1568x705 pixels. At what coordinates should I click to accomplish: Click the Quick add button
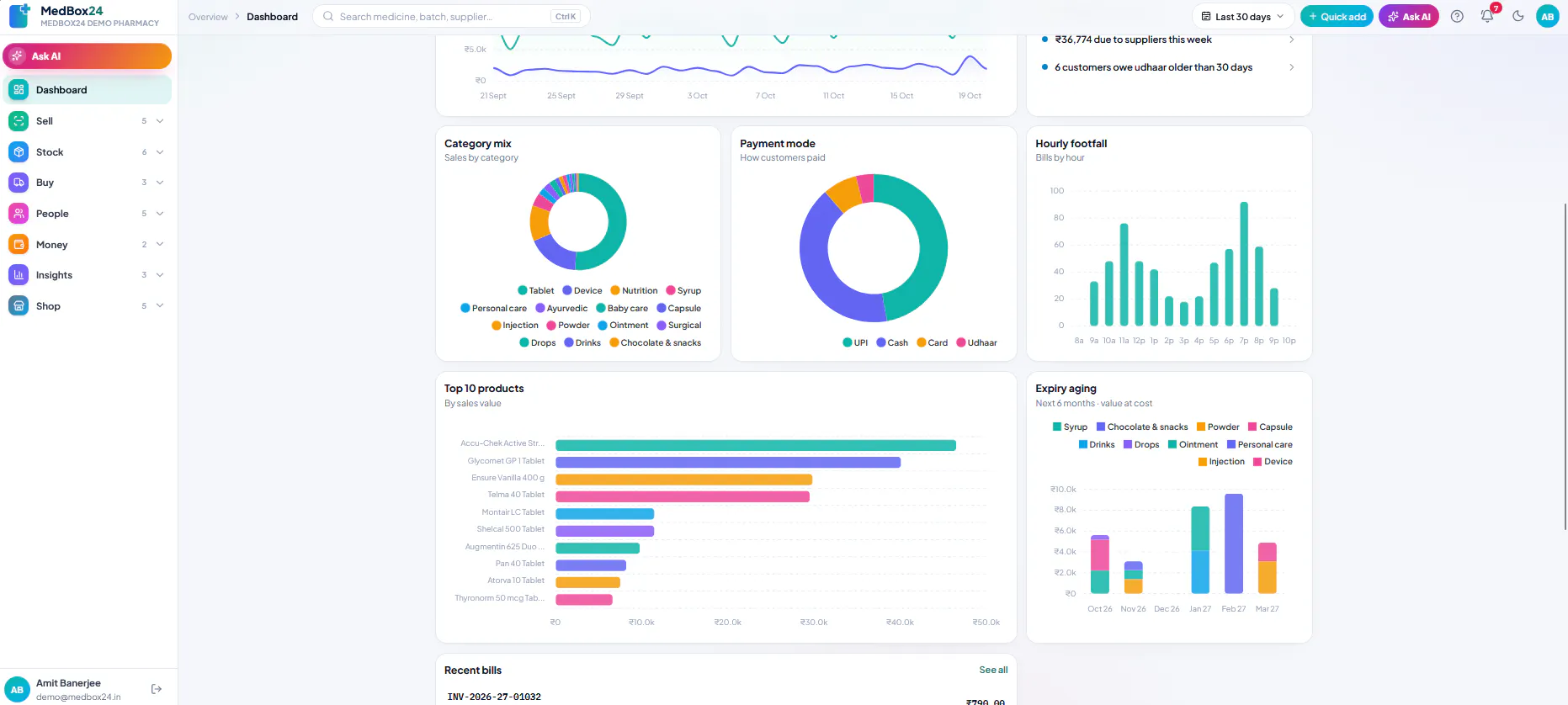[1337, 16]
